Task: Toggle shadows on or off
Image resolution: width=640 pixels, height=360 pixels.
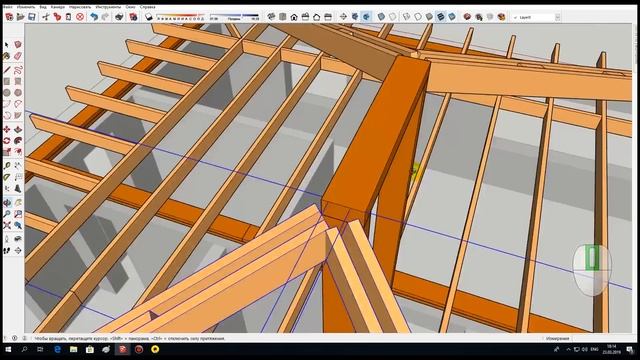Action: point(149,17)
